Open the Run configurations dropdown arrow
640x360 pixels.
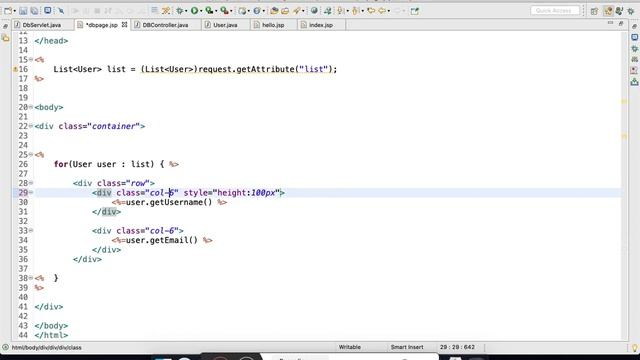(x=201, y=11)
